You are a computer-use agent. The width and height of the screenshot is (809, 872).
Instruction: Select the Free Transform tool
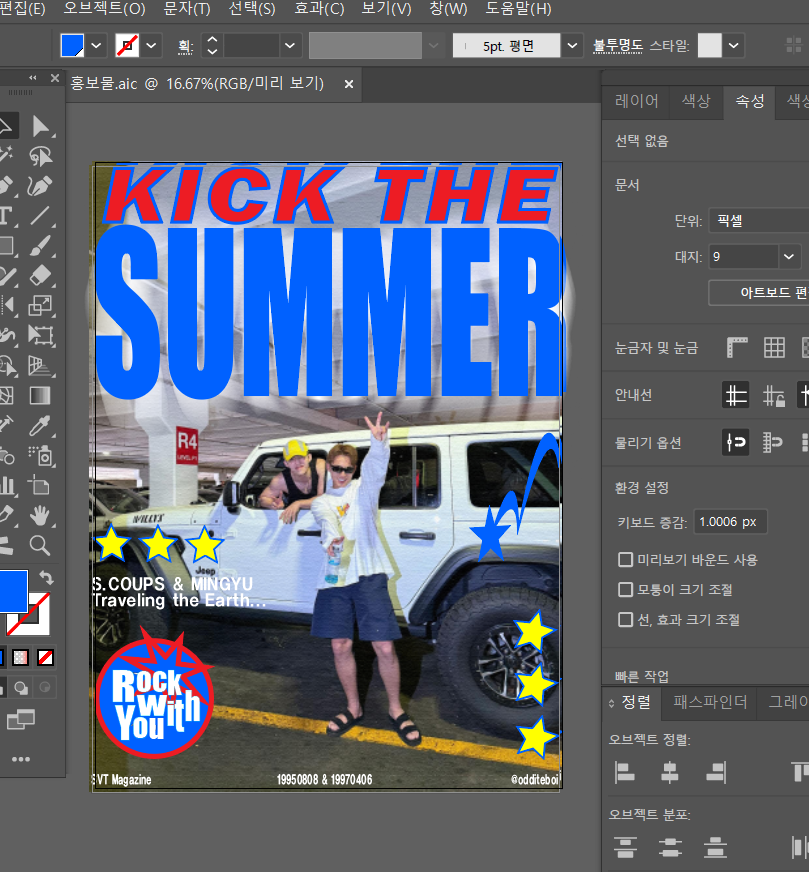tap(41, 335)
